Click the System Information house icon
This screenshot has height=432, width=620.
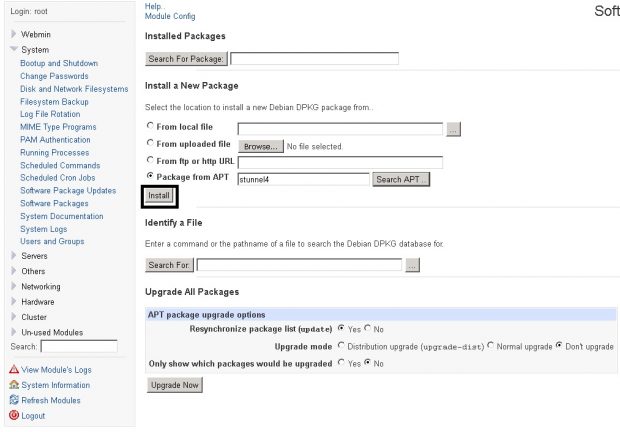point(14,385)
